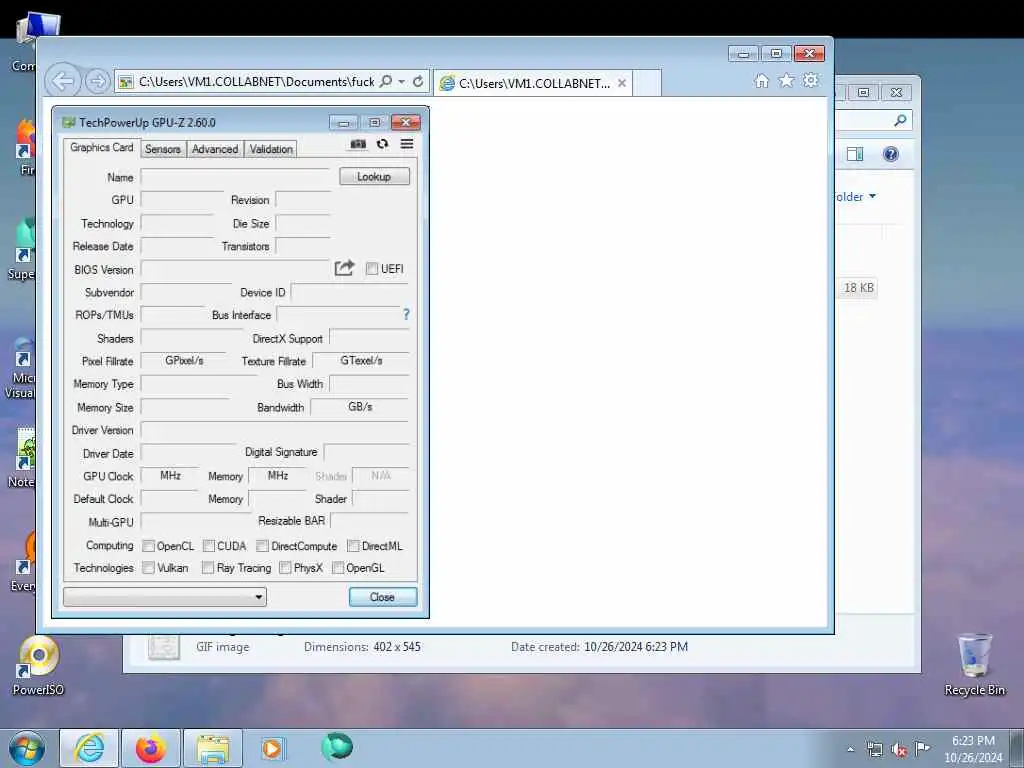1024x768 pixels.
Task: Open the Action Center flag icon
Action: pyautogui.click(x=922, y=748)
